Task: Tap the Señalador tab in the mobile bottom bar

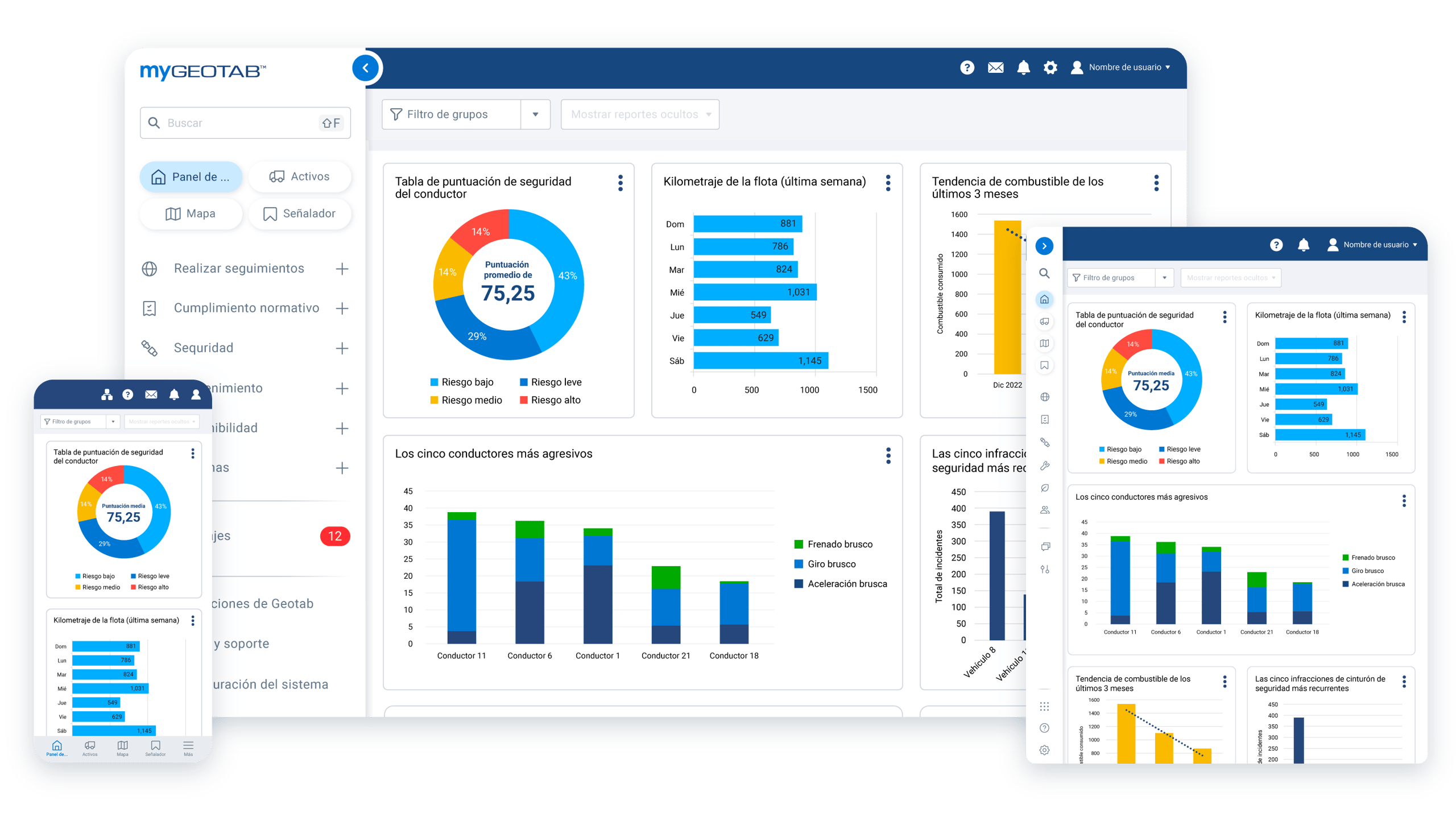Action: tap(155, 748)
